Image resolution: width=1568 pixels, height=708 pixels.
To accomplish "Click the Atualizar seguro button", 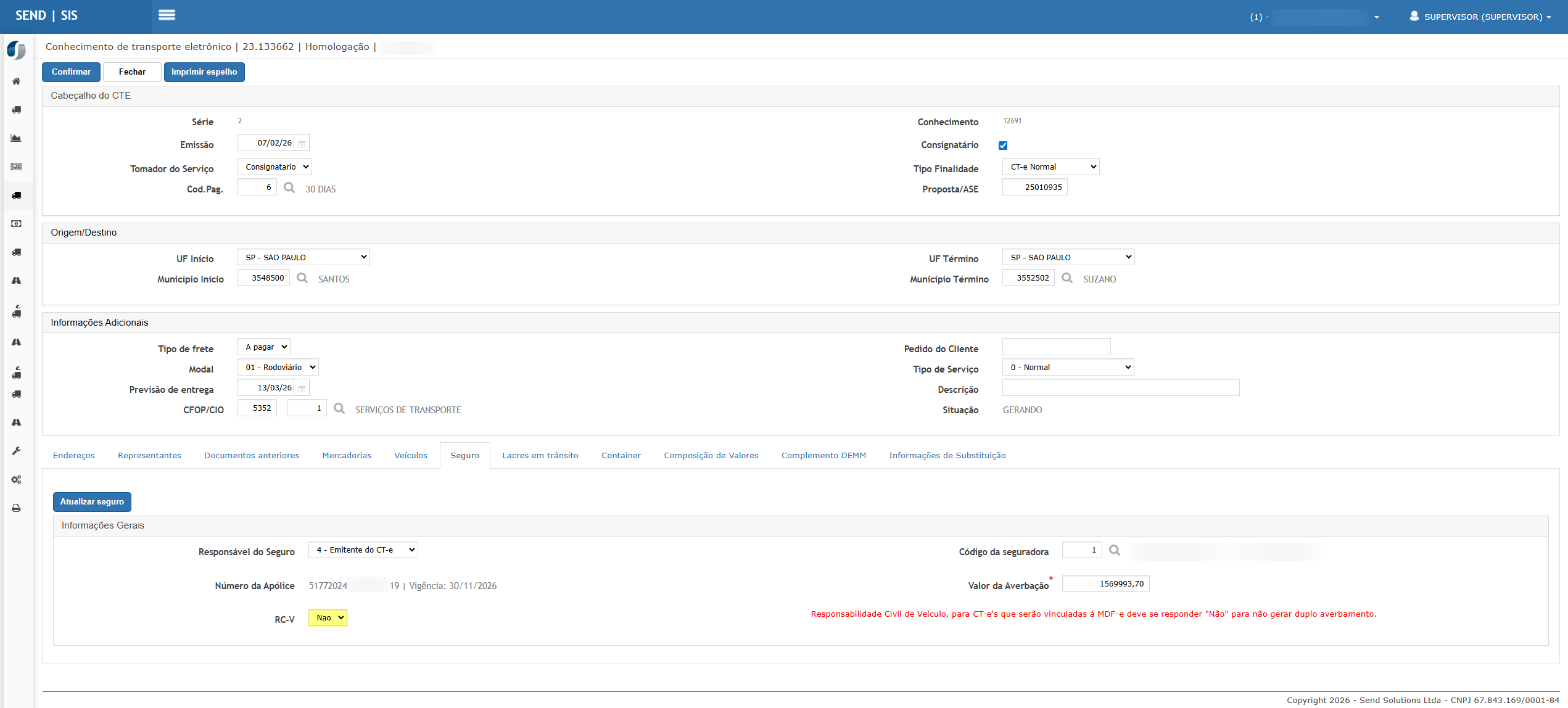I will [x=92, y=502].
